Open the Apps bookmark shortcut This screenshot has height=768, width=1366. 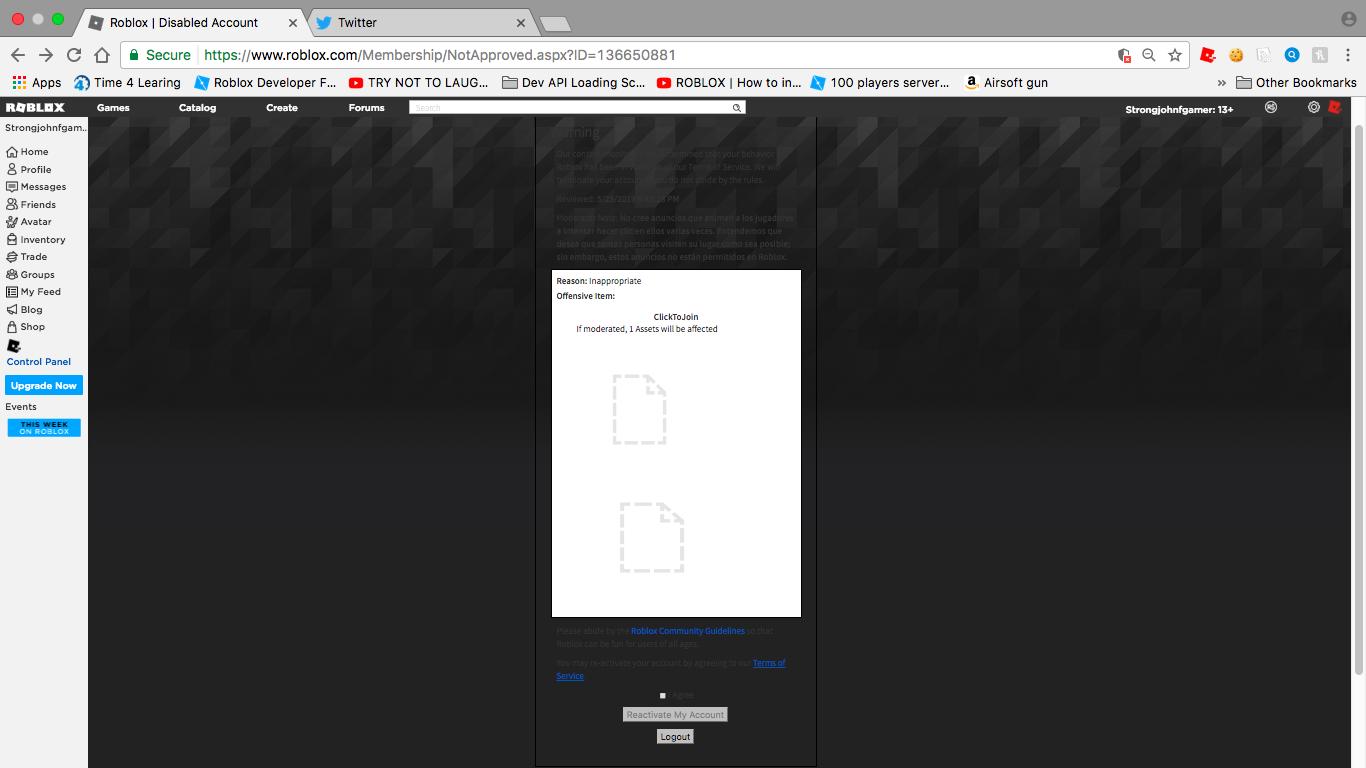click(x=36, y=83)
